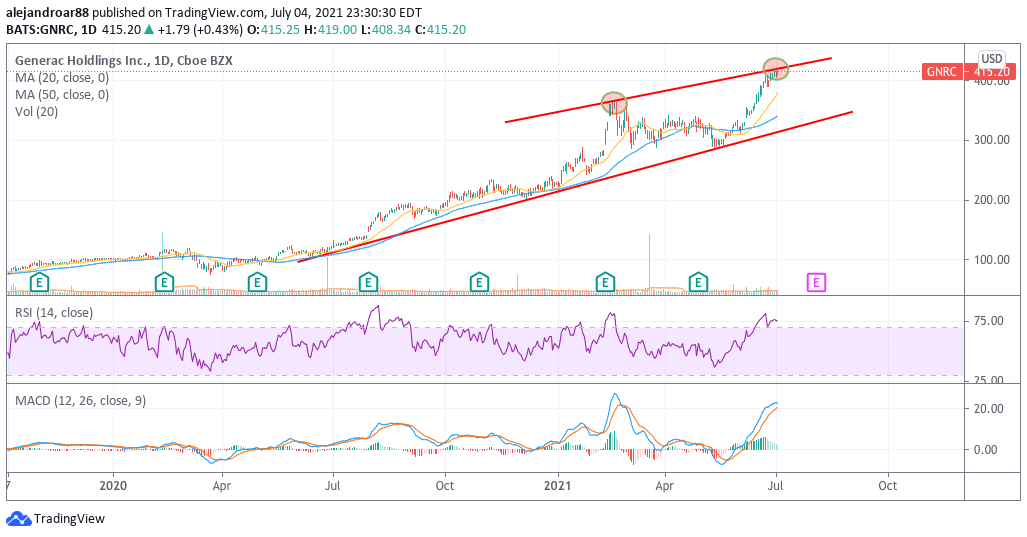Select the February 2021 earnings E marker

(605, 283)
